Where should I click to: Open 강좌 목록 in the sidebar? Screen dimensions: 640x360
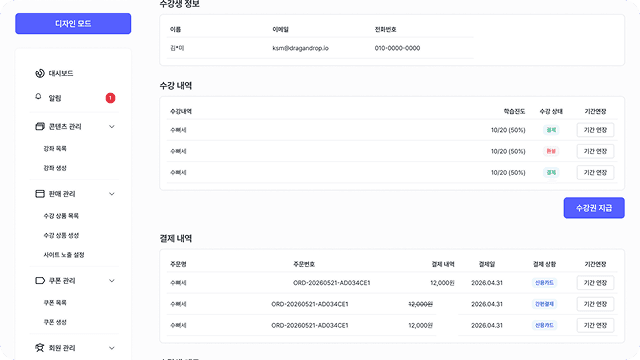(55, 149)
